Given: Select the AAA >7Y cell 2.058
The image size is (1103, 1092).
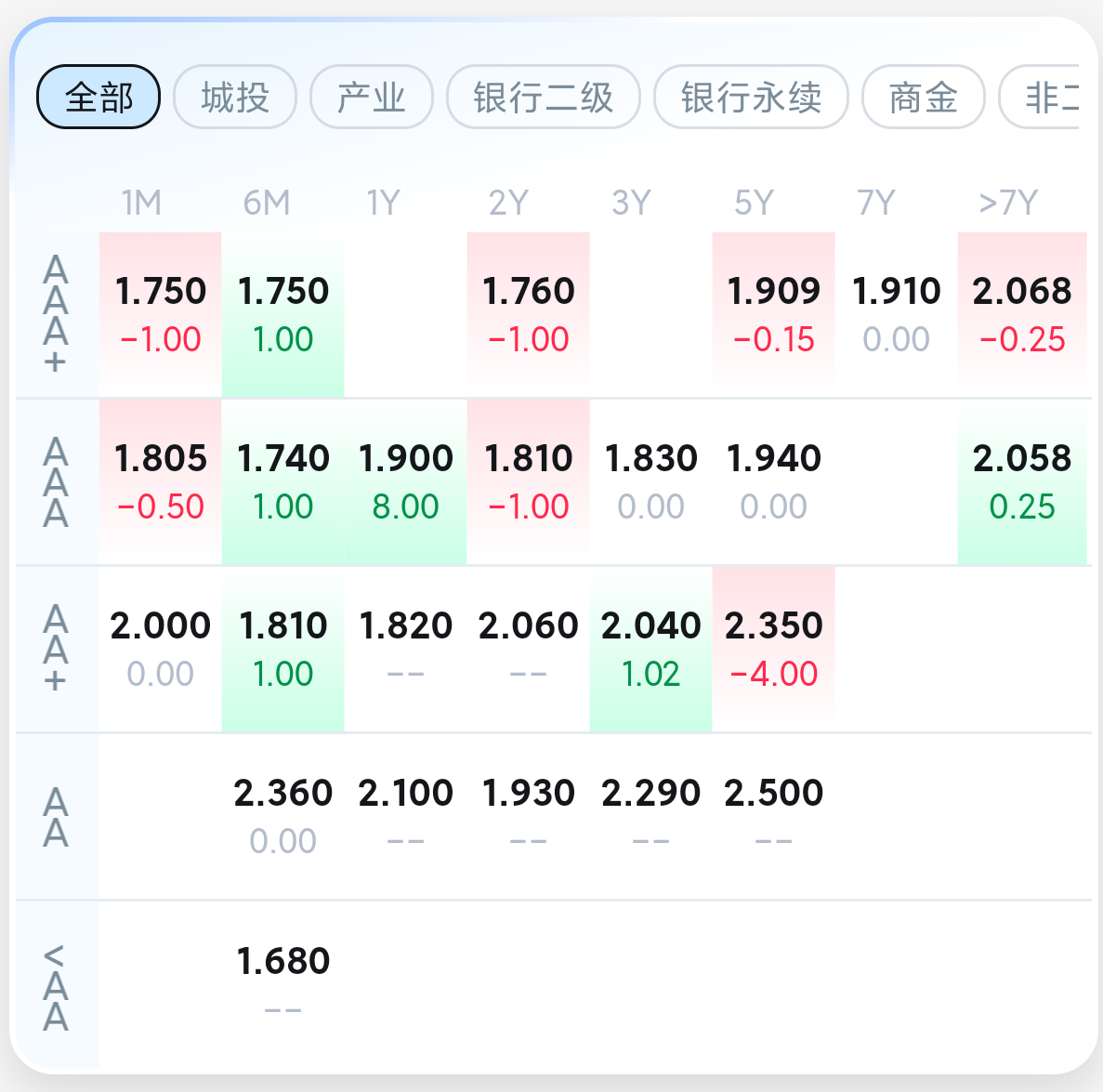Looking at the screenshot, I should (x=1022, y=481).
